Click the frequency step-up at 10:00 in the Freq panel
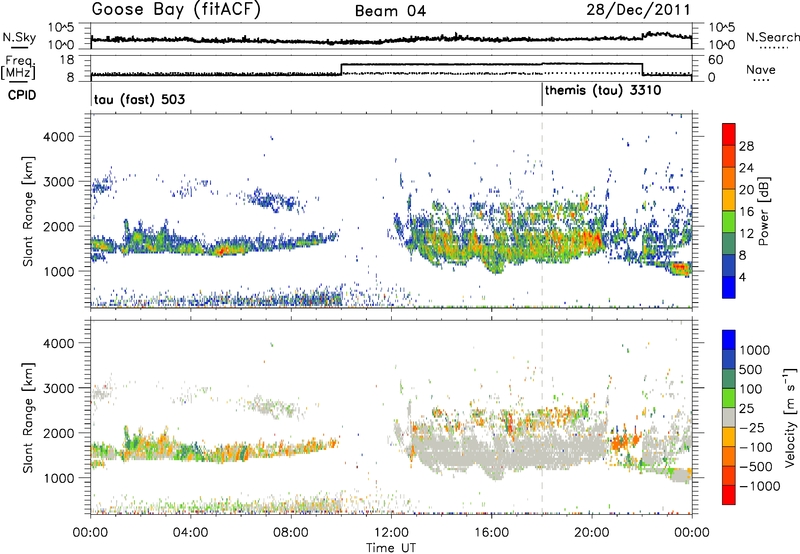This screenshot has height=554, width=800. [341, 69]
